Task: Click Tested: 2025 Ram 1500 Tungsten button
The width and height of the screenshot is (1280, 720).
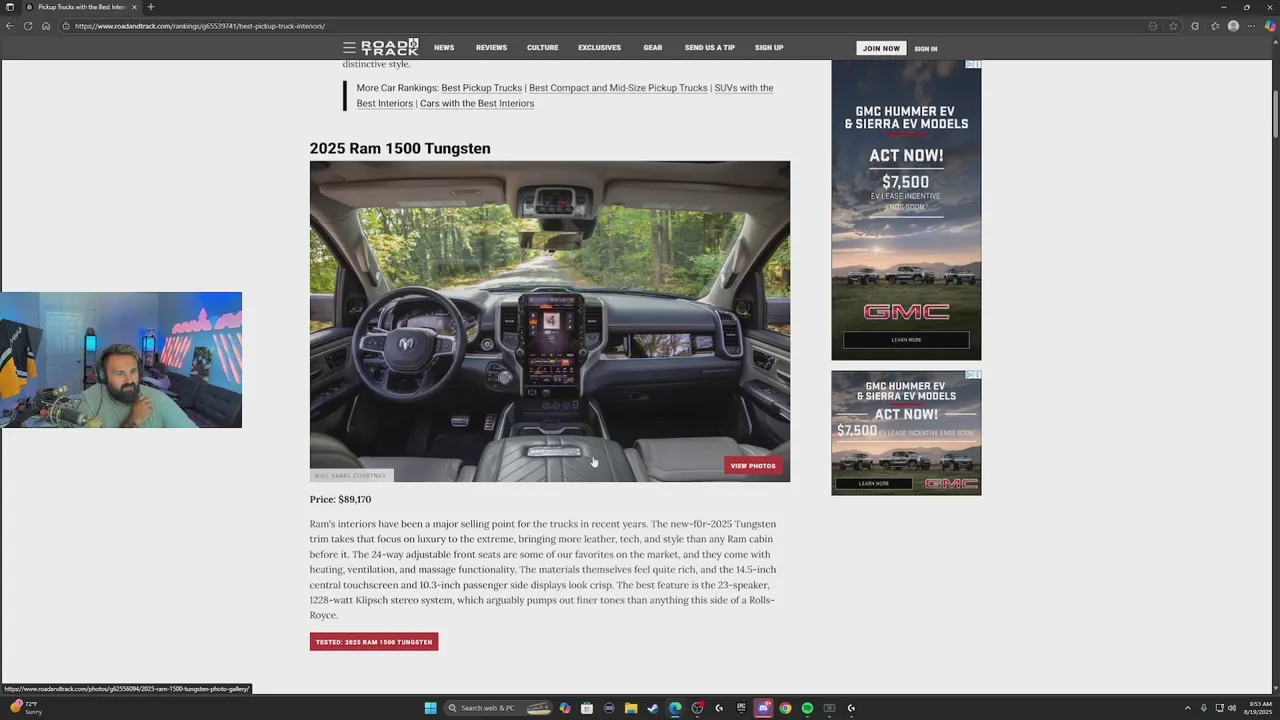Action: pos(374,642)
